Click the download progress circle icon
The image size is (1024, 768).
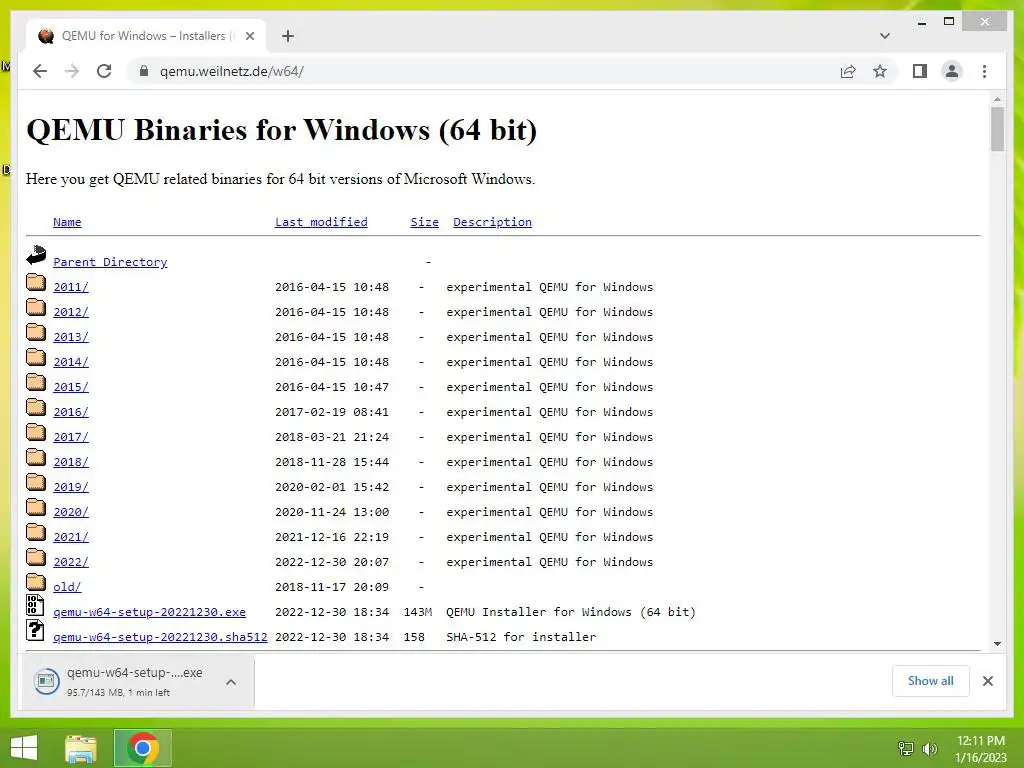pyautogui.click(x=46, y=682)
